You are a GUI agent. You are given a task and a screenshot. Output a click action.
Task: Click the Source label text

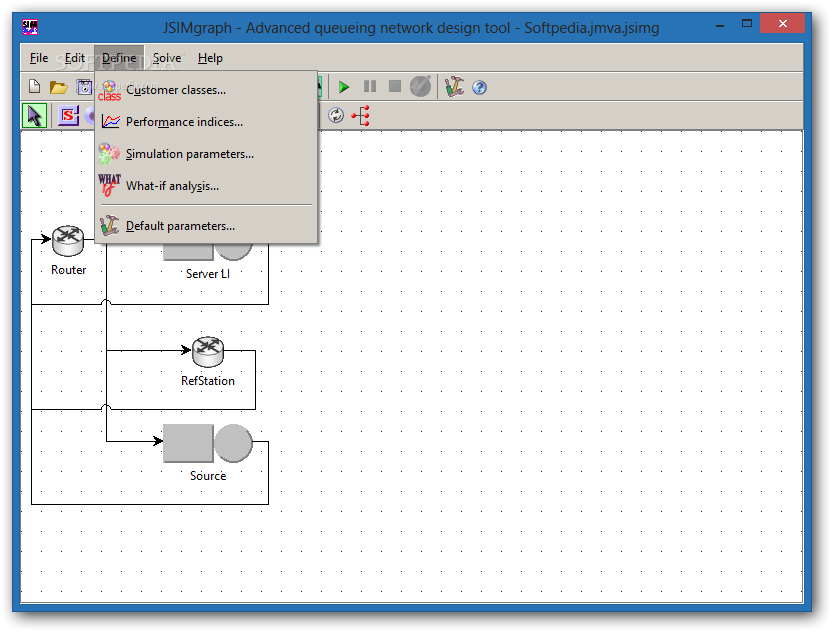[208, 475]
